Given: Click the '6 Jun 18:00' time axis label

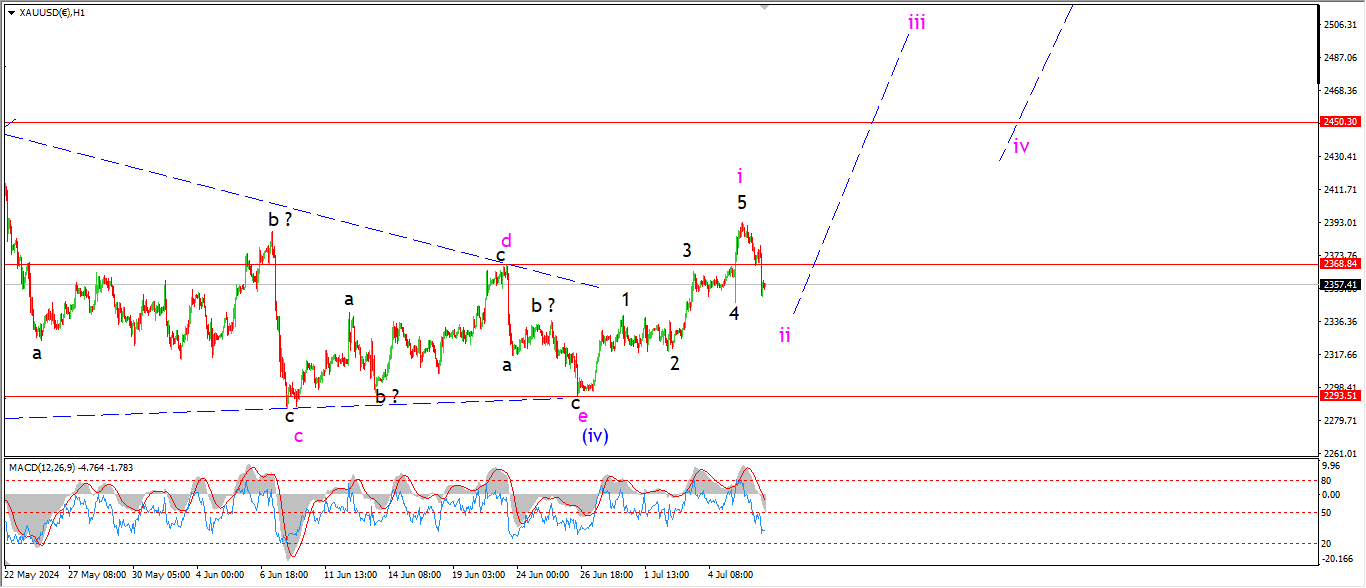Looking at the screenshot, I should coord(284,575).
